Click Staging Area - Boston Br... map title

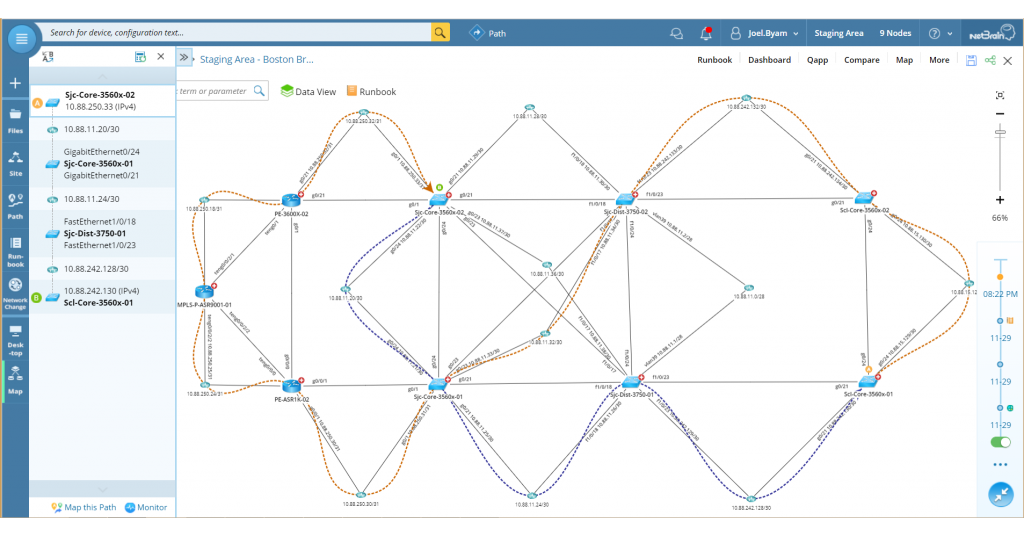(257, 59)
